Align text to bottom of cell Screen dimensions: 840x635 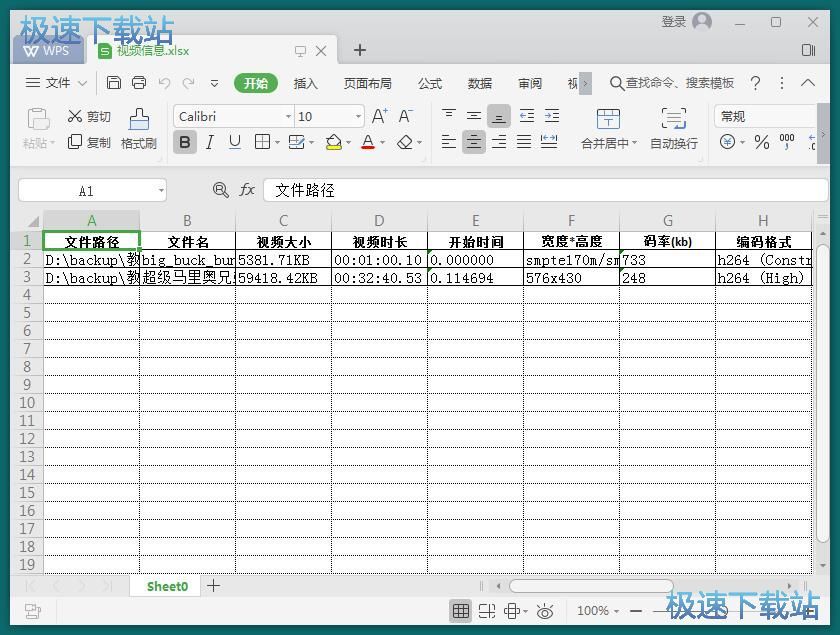tap(499, 116)
